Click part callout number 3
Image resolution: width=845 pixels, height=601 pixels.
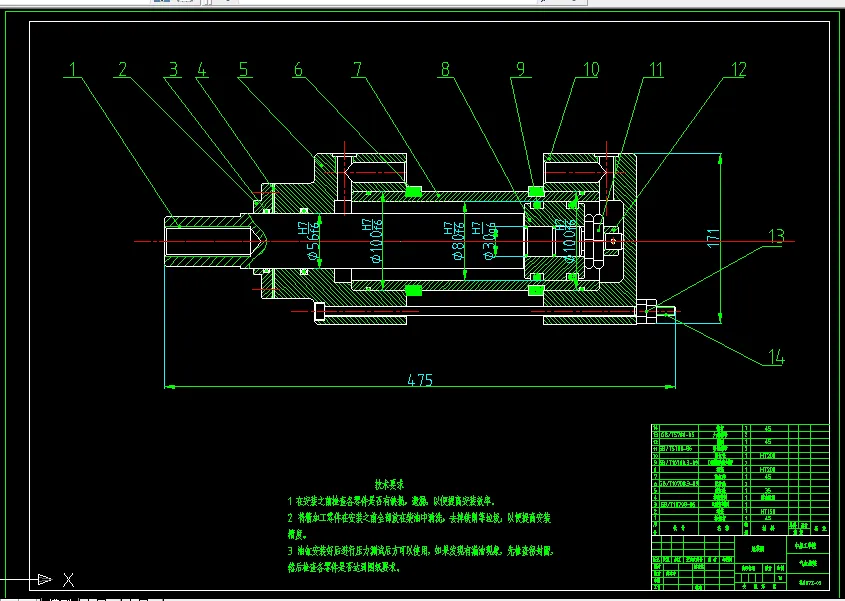pyautogui.click(x=173, y=70)
